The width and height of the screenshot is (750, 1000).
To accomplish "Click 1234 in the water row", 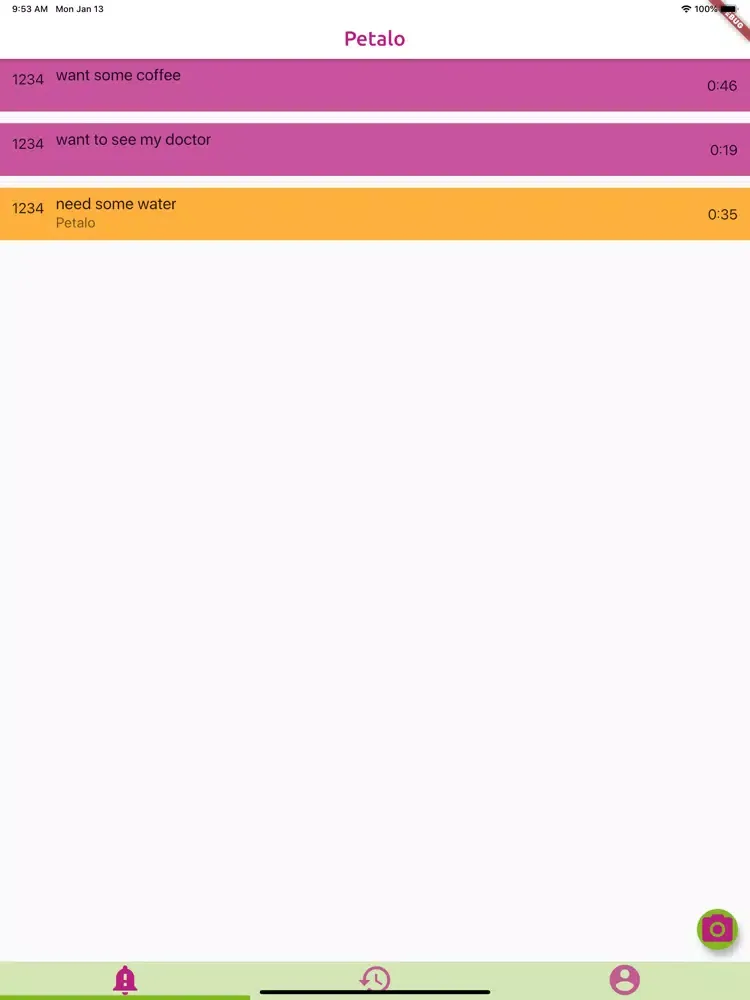I will click(x=28, y=208).
